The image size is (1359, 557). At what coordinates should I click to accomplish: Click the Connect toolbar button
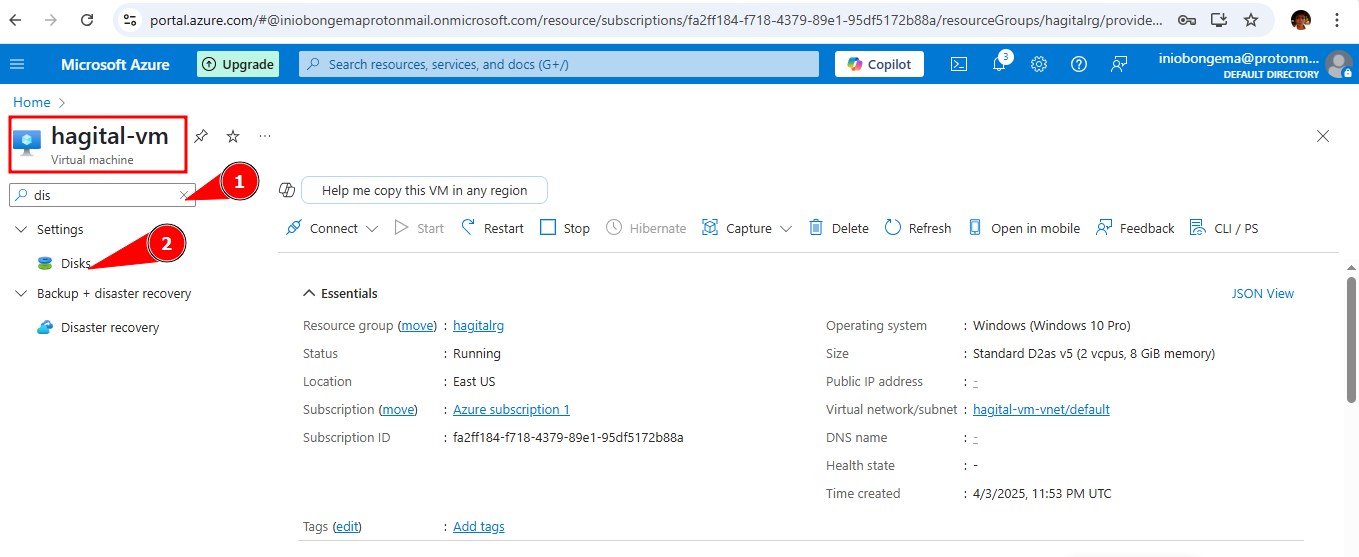[x=321, y=228]
